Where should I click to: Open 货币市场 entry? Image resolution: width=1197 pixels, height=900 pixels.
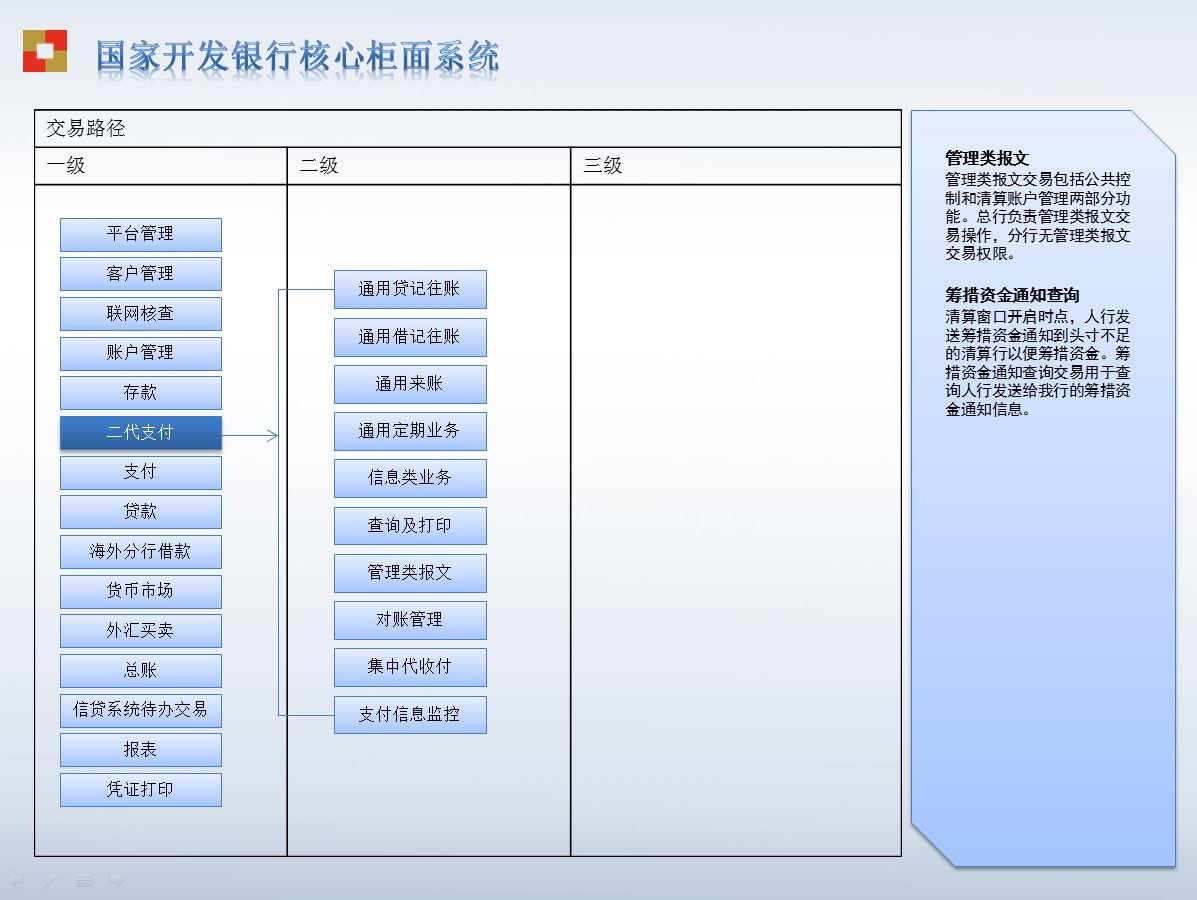pos(140,592)
